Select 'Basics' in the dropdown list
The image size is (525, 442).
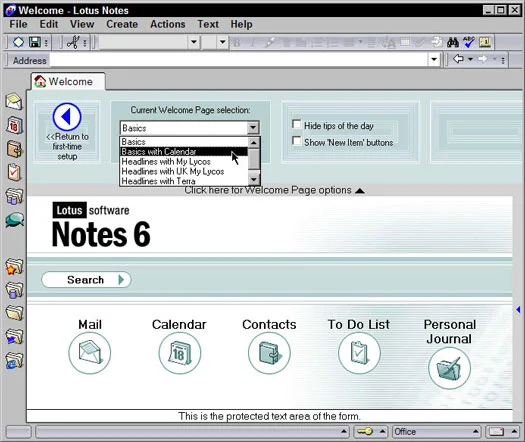pyautogui.click(x=184, y=142)
